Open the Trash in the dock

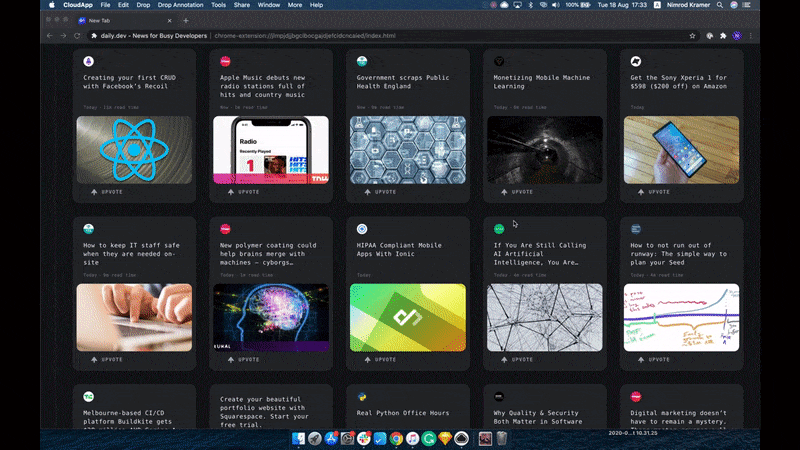coord(502,438)
